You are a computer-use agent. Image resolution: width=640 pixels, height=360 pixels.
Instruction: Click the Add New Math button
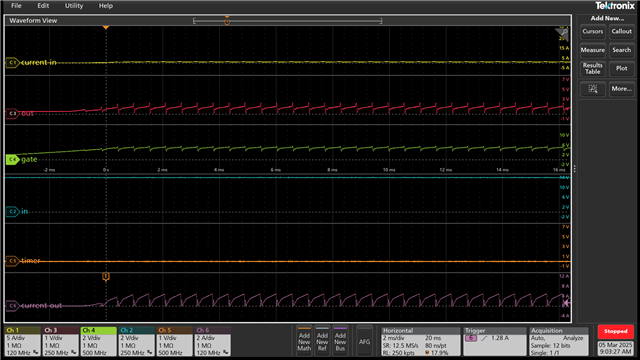click(x=304, y=341)
